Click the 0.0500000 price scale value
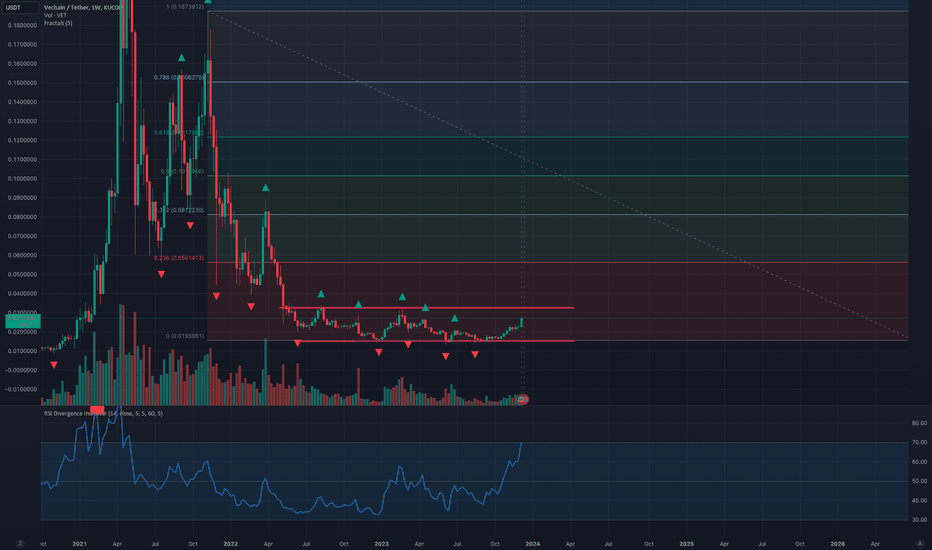 23,275
